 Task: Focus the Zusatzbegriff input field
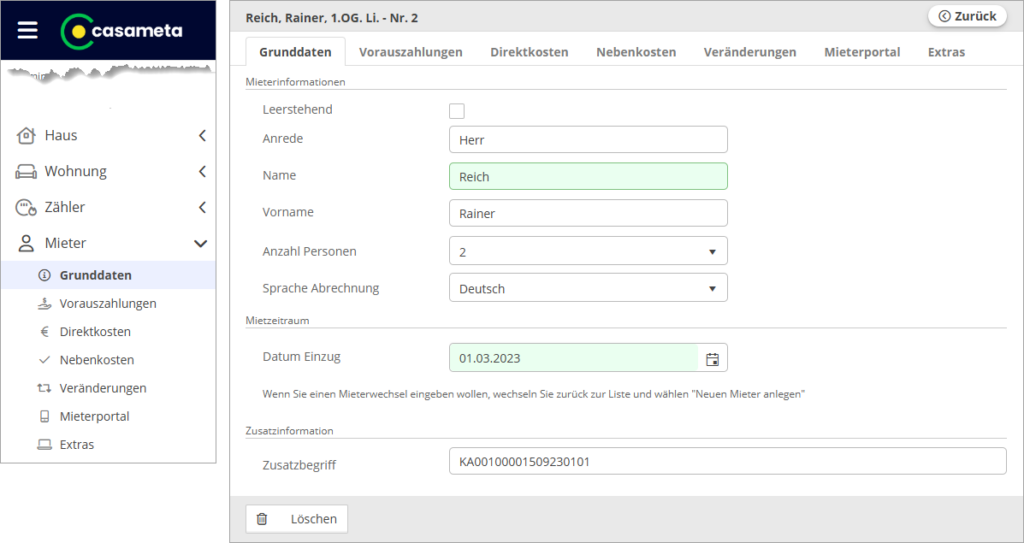click(728, 461)
